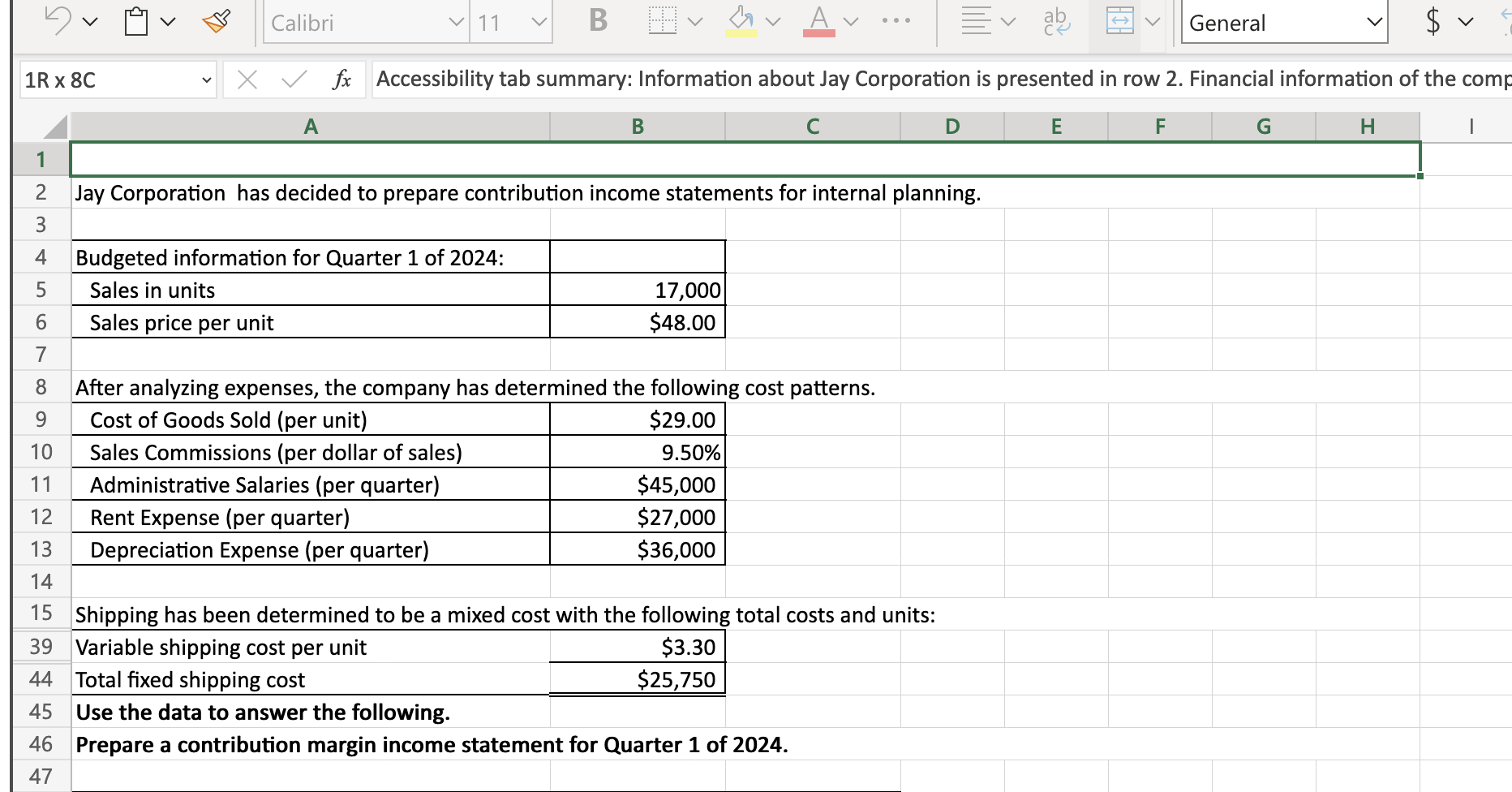Click the Total fixed shipping cost label
Viewport: 1512px width, 792px height.
[191, 679]
